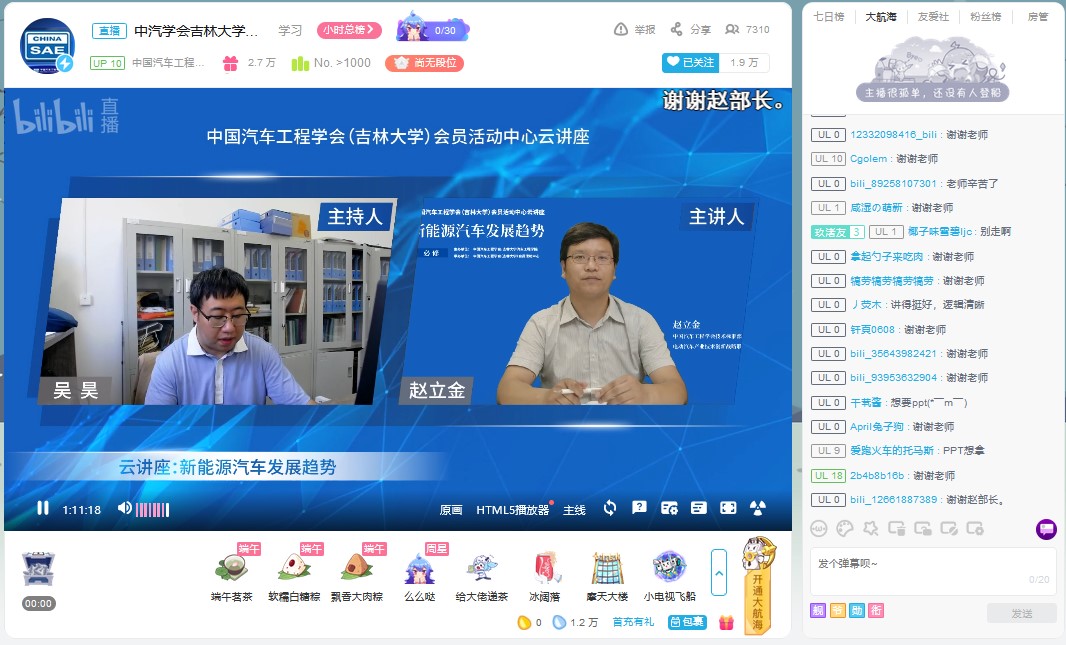This screenshot has width=1066, height=645.
Task: Mute the player volume speaker icon
Action: pyautogui.click(x=125, y=508)
